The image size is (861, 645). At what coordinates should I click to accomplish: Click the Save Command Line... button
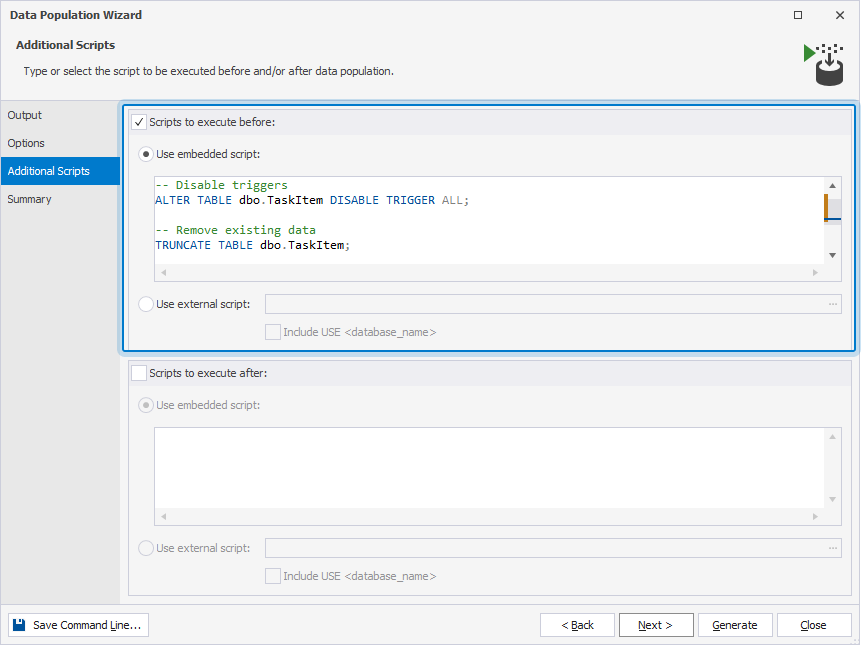[79, 625]
